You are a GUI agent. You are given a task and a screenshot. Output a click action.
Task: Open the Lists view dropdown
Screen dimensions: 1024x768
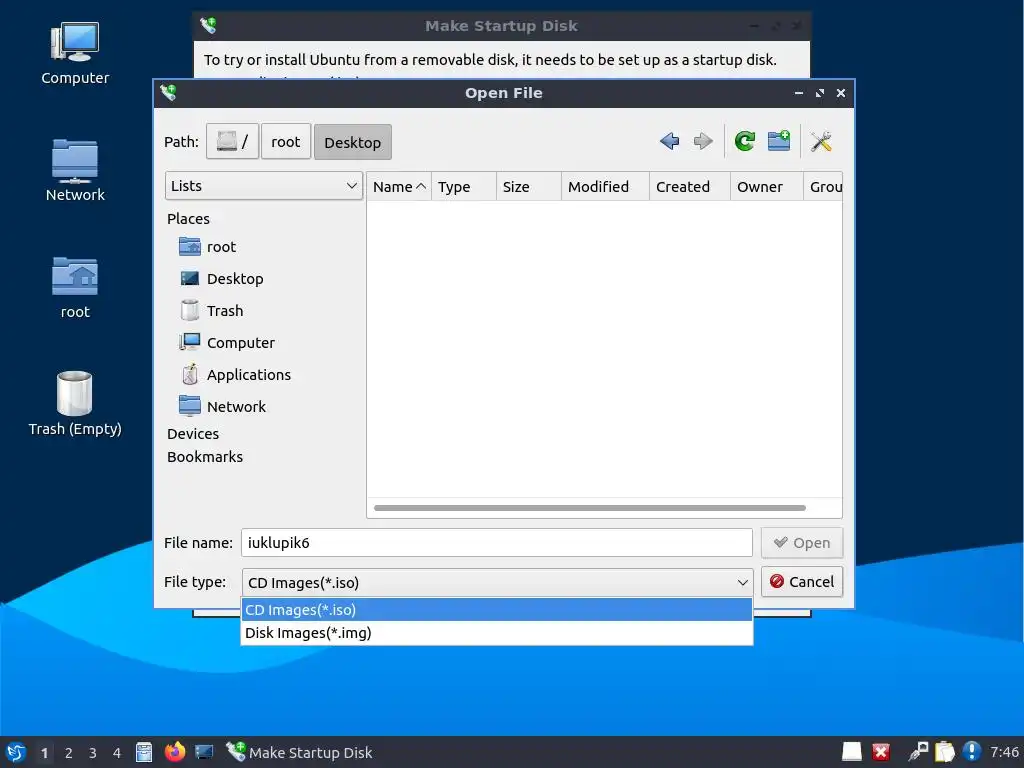(264, 186)
